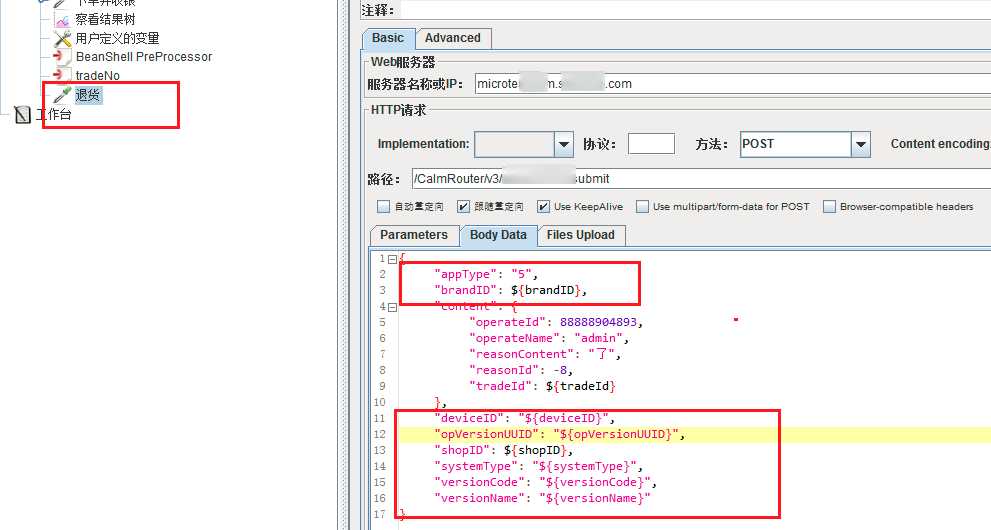Toggle Browser-compatible headers checkbox
This screenshot has height=530, width=991.
(829, 207)
